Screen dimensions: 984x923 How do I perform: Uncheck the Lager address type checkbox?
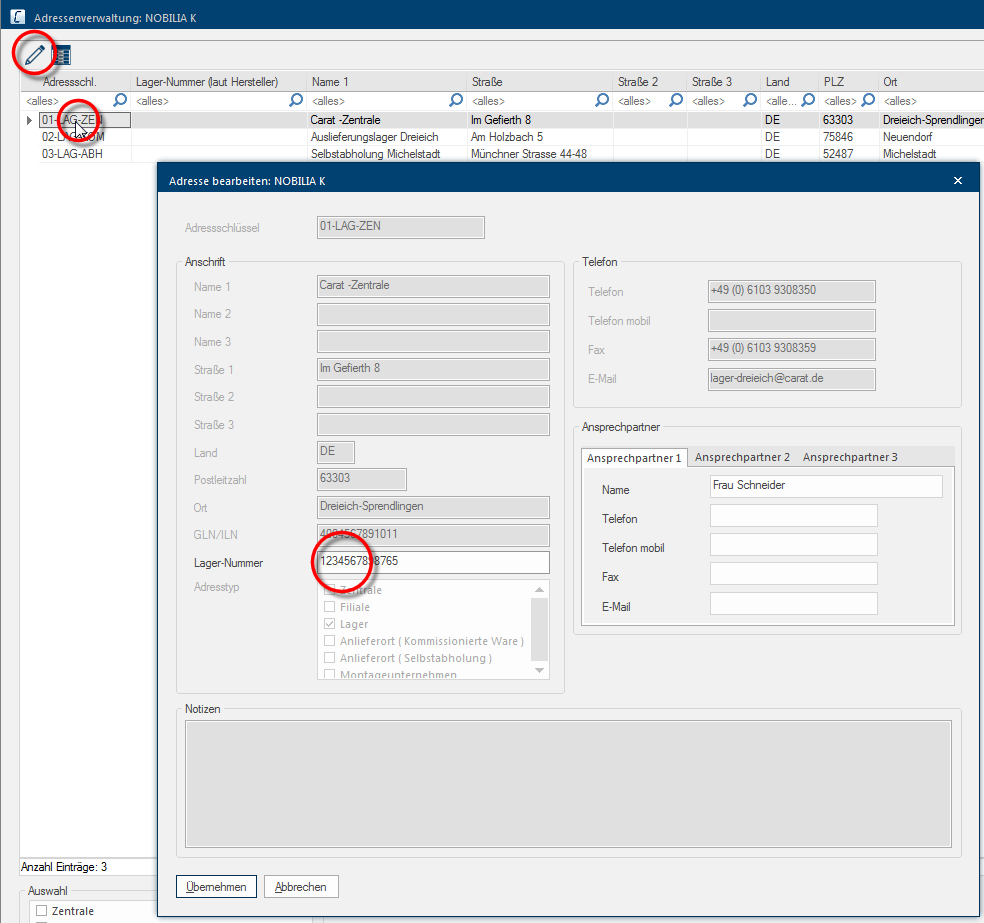pos(329,624)
